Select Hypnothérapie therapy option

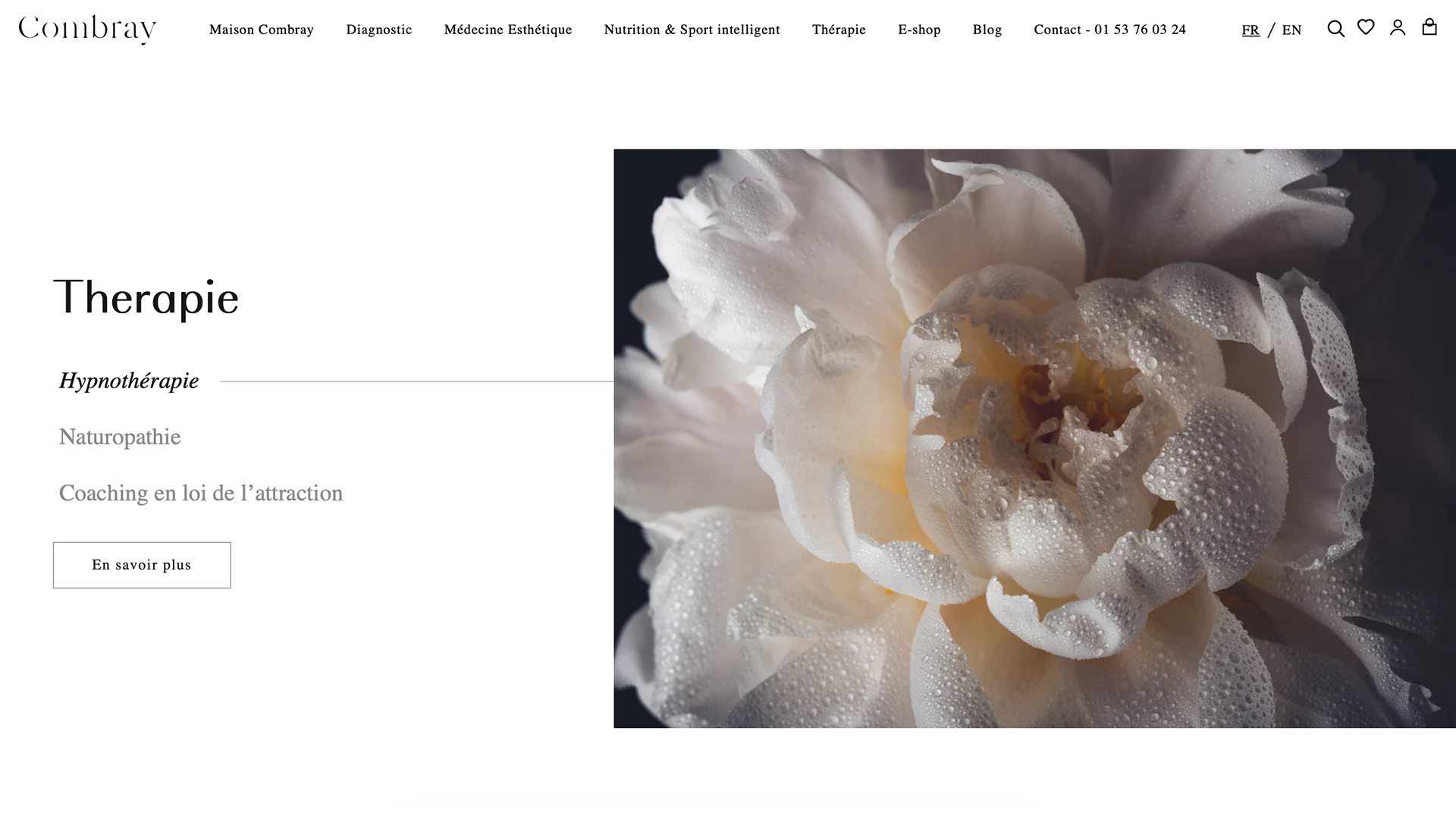(x=129, y=381)
